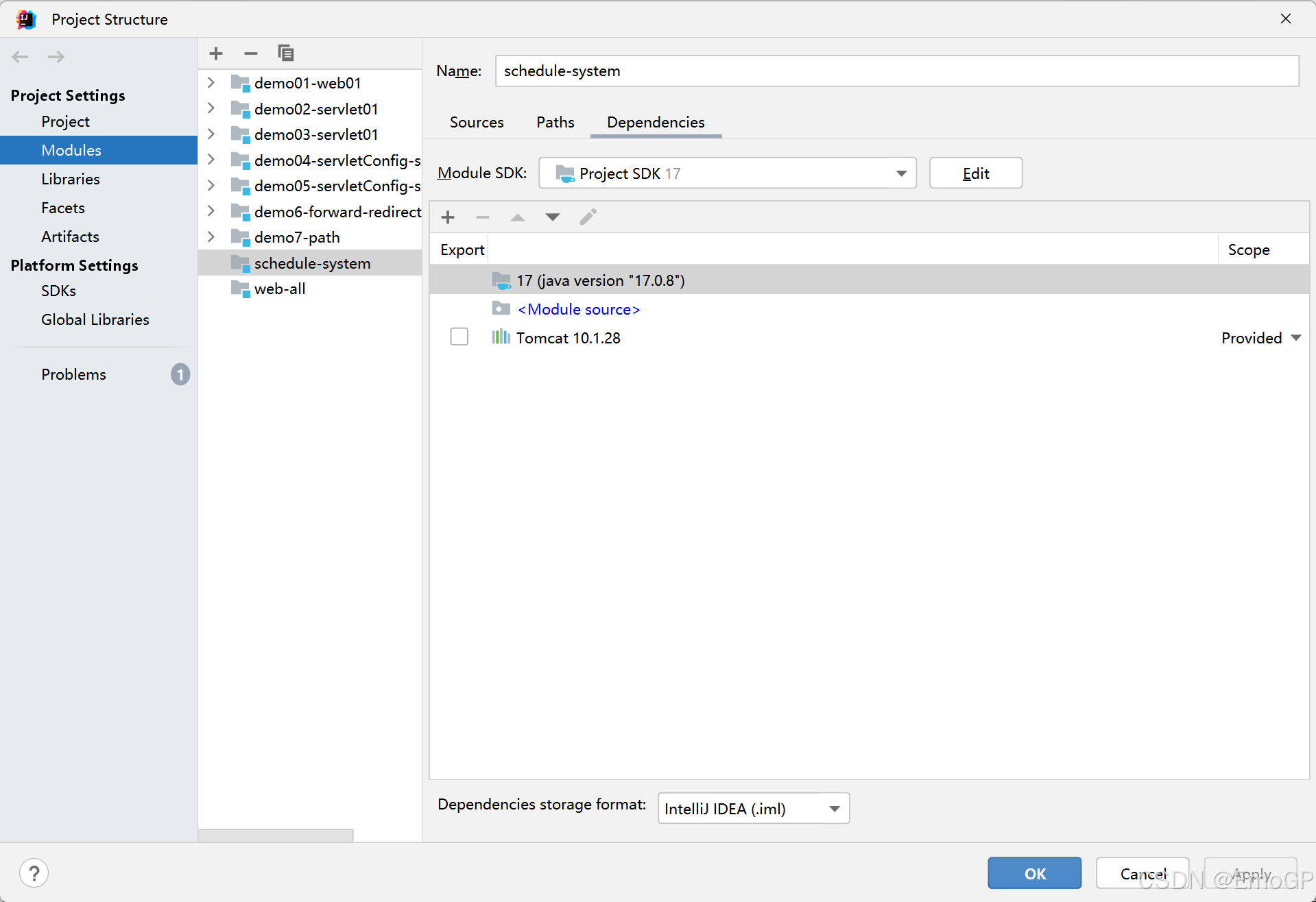Screen dimensions: 1316x902
Task: Open the Libraries settings section
Action: pos(71,179)
